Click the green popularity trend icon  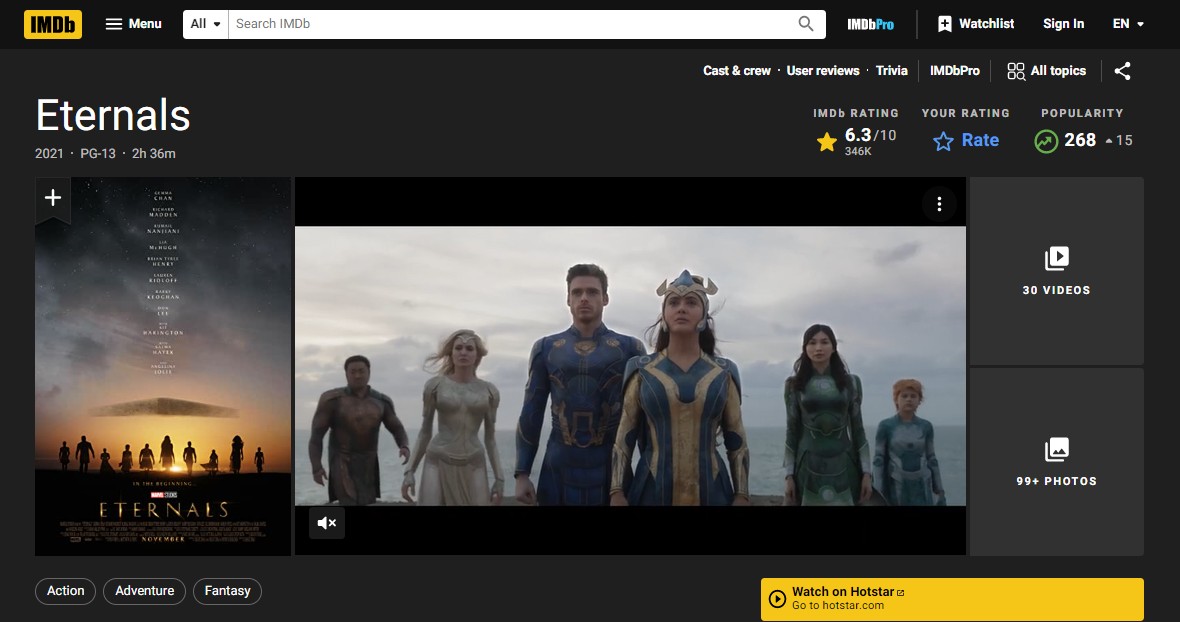[x=1046, y=141]
